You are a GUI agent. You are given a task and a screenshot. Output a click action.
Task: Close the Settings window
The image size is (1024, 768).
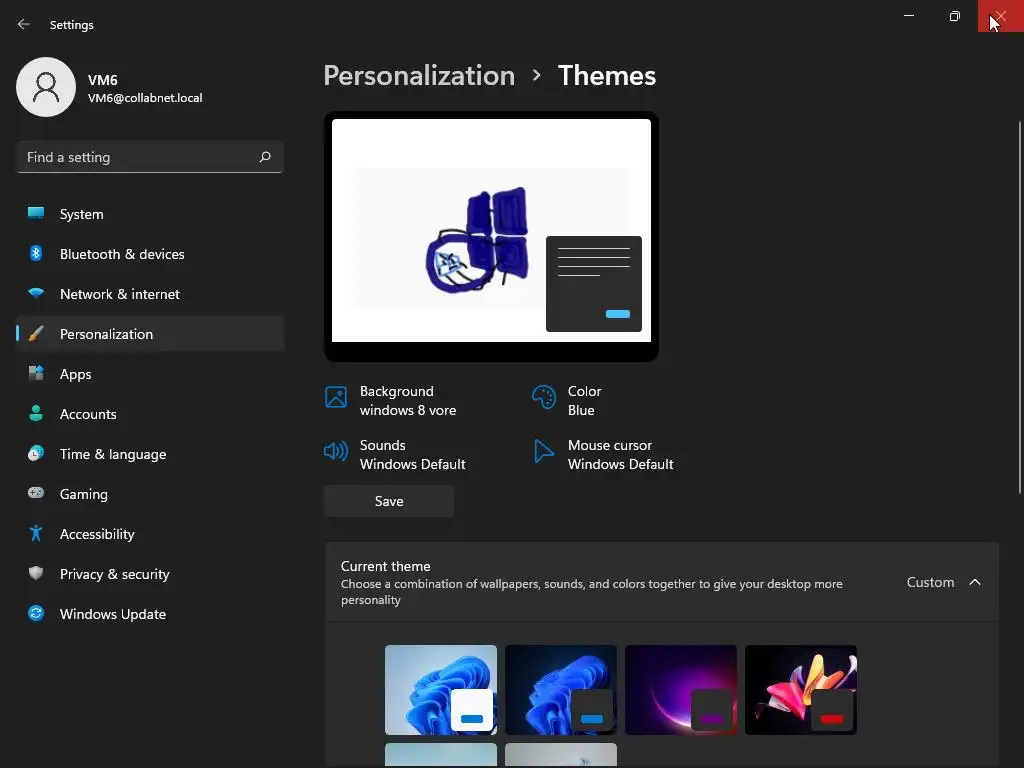[x=1000, y=16]
